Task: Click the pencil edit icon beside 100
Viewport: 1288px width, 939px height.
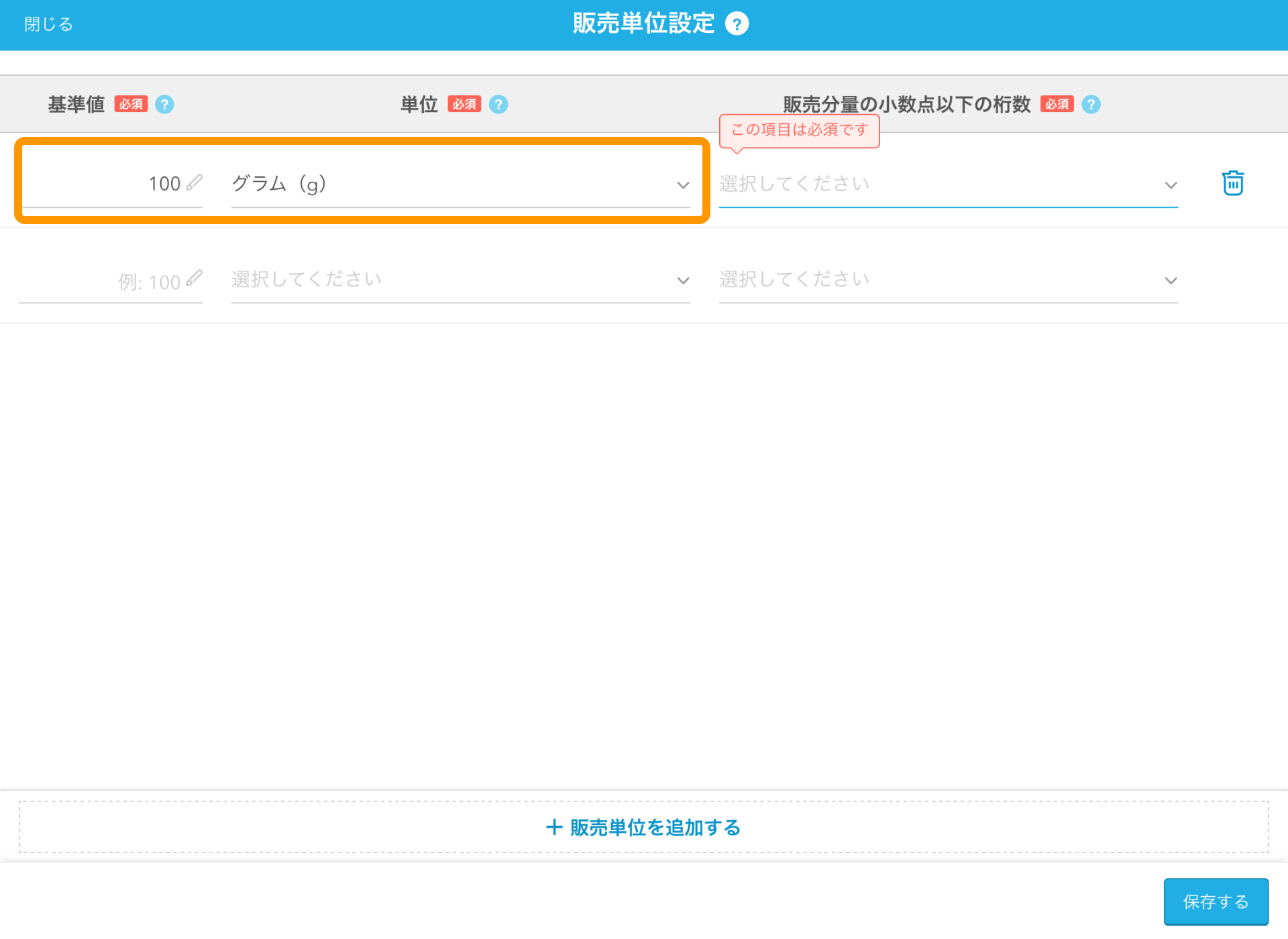Action: 195,182
